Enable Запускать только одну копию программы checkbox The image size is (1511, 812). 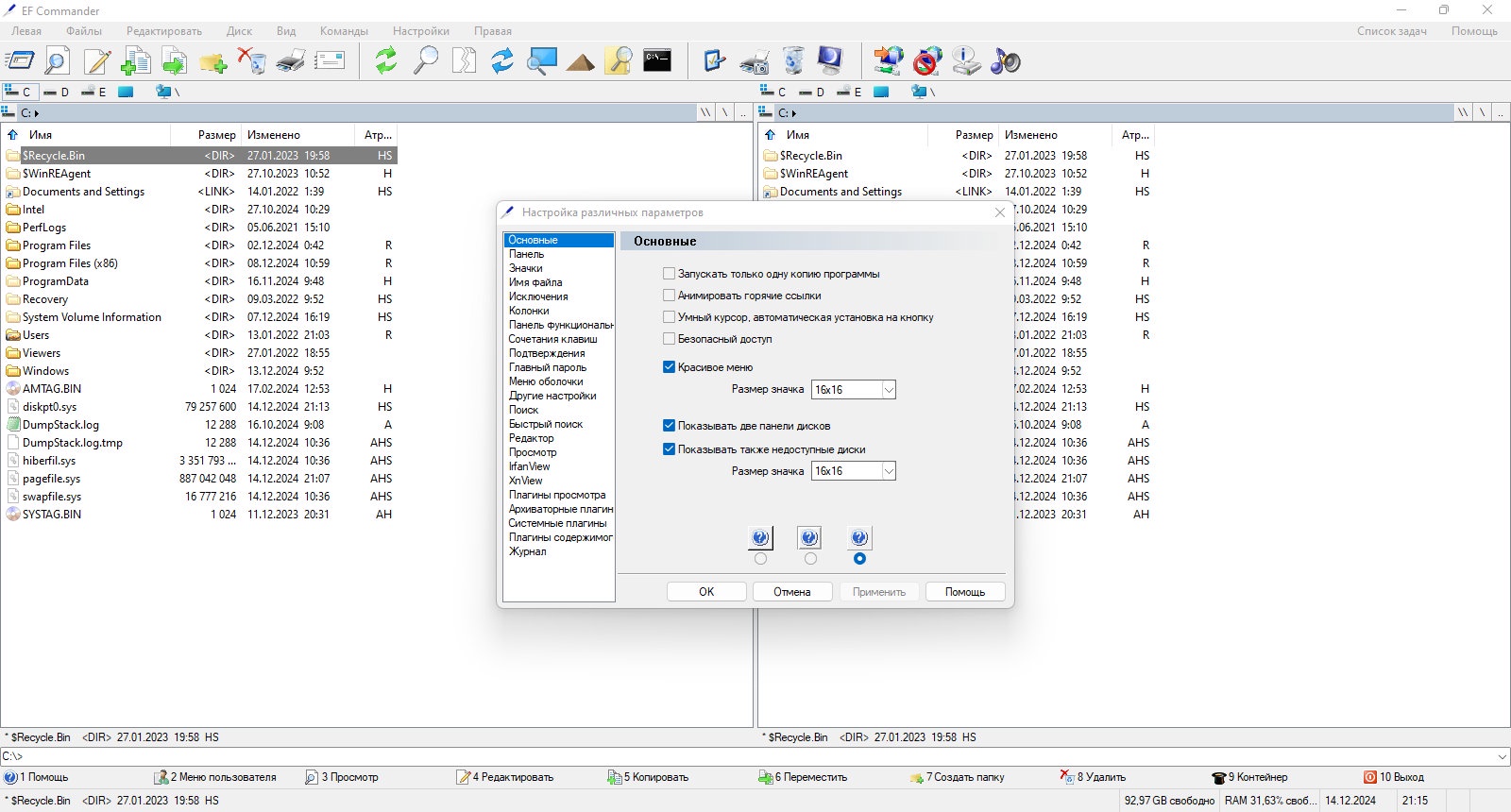(x=669, y=274)
